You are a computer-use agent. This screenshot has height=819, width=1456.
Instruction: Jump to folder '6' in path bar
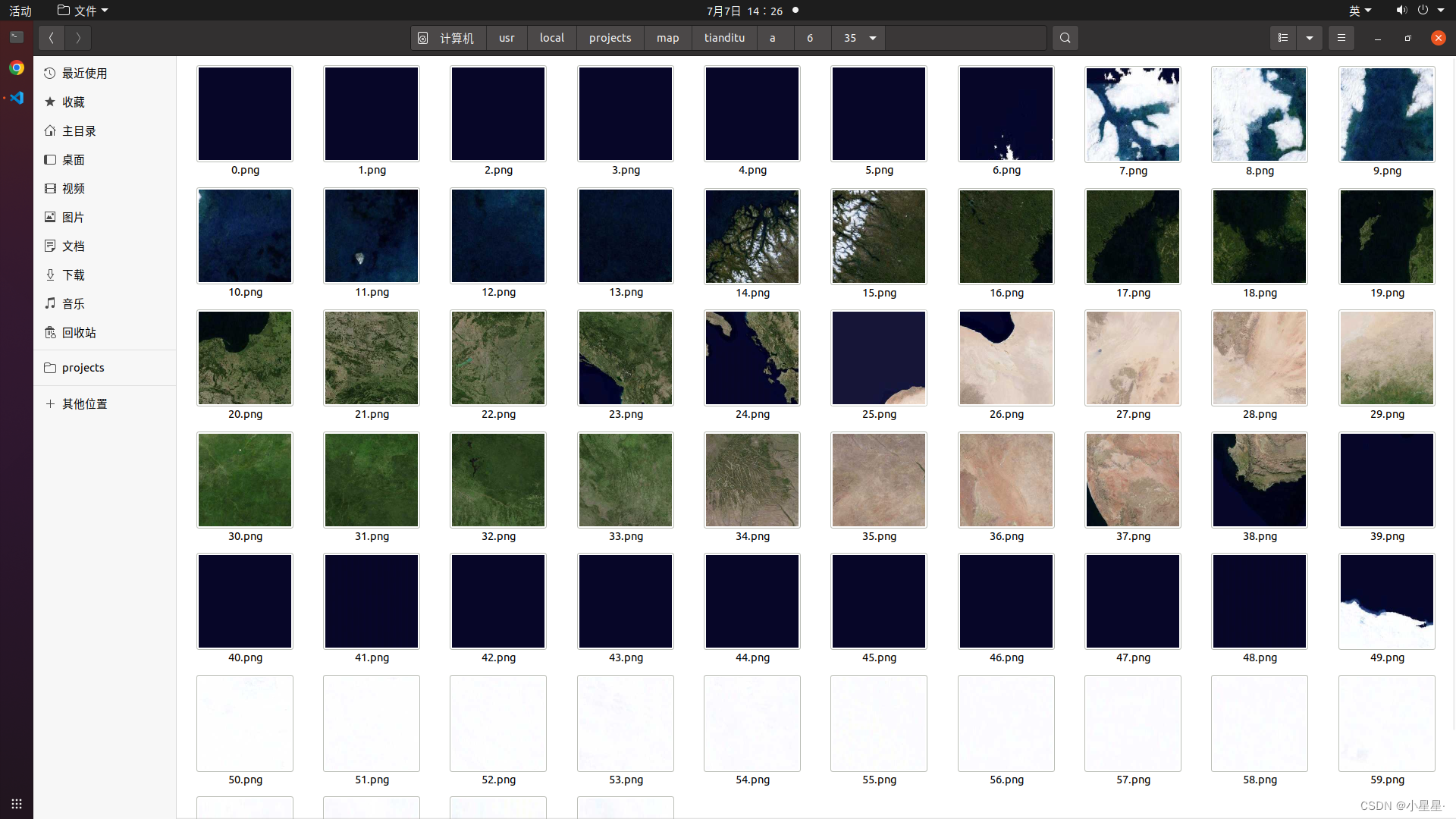tap(810, 38)
